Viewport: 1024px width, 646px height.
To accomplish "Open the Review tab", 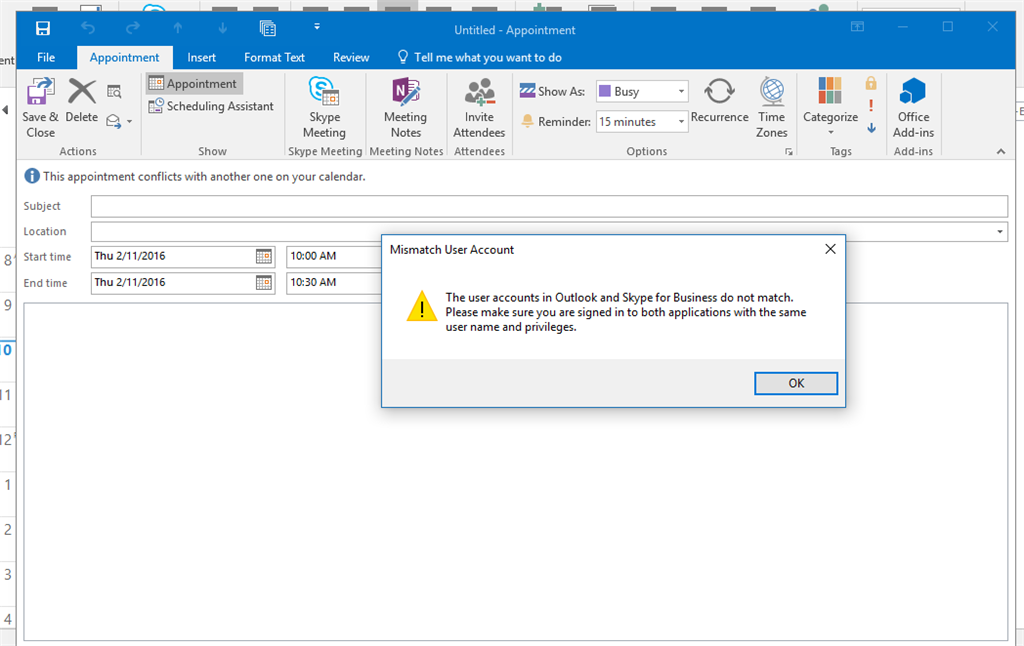I will [351, 57].
